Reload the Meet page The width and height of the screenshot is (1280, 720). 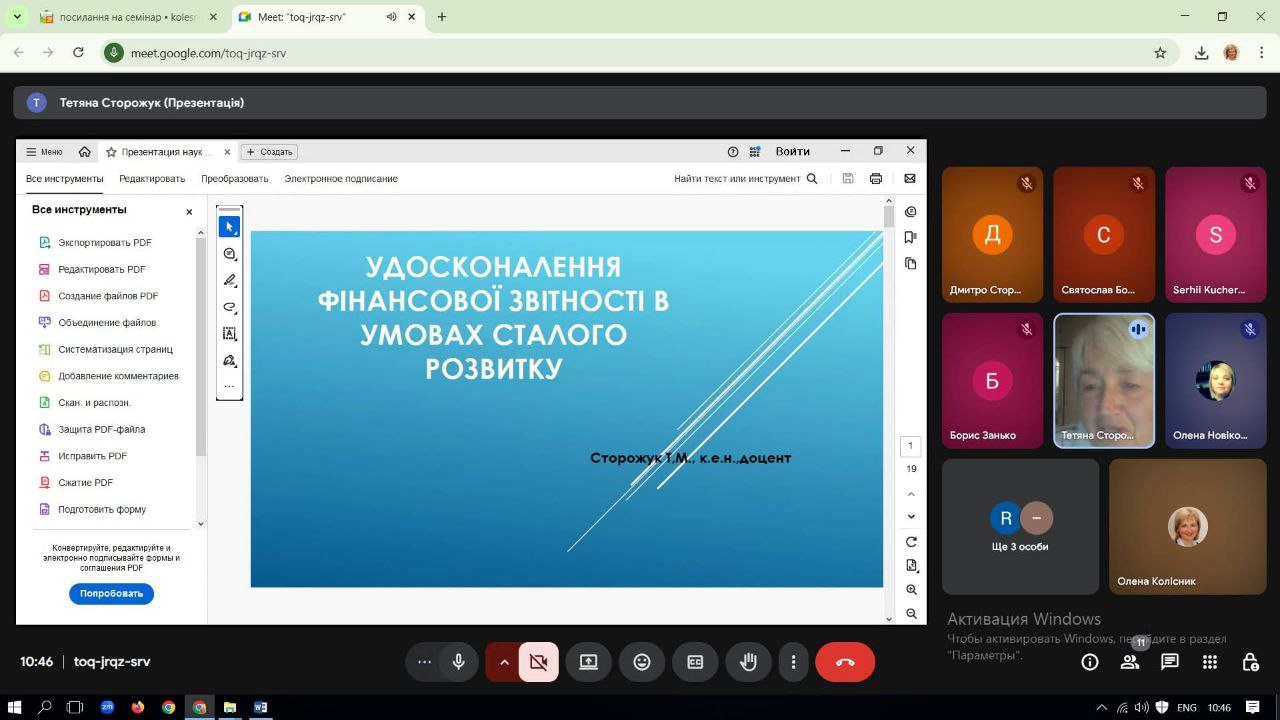[x=78, y=53]
